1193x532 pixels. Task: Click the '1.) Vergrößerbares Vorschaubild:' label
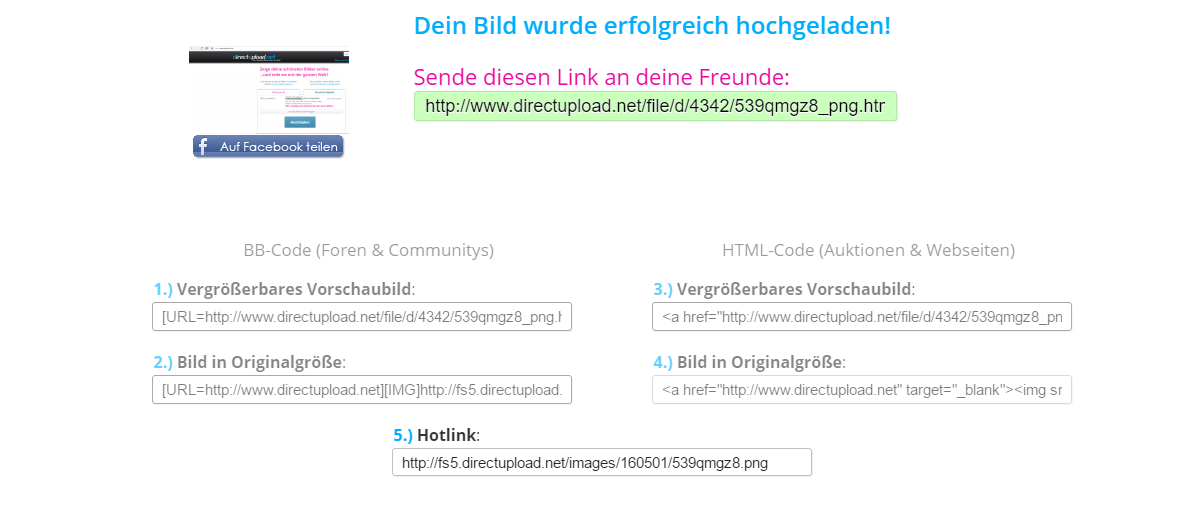(x=285, y=289)
